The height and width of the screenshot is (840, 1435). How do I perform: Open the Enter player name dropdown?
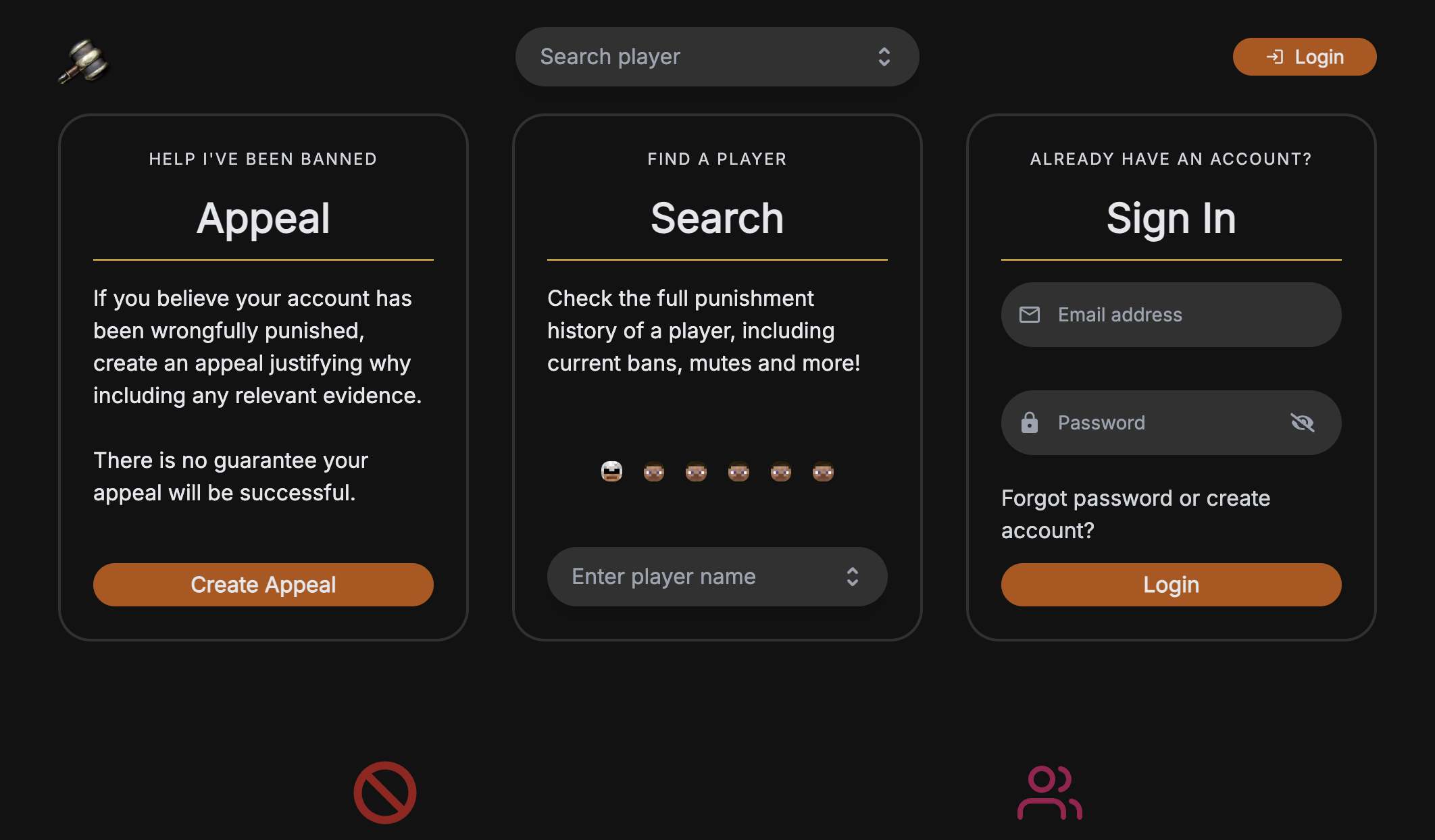point(716,576)
